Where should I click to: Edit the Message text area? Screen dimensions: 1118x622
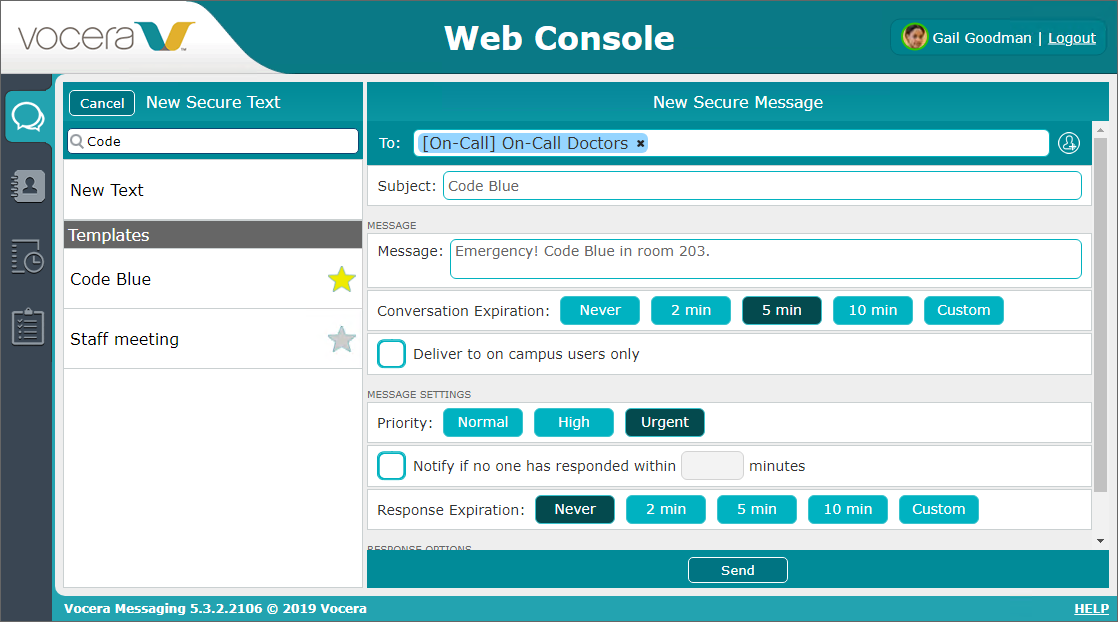[x=766, y=259]
